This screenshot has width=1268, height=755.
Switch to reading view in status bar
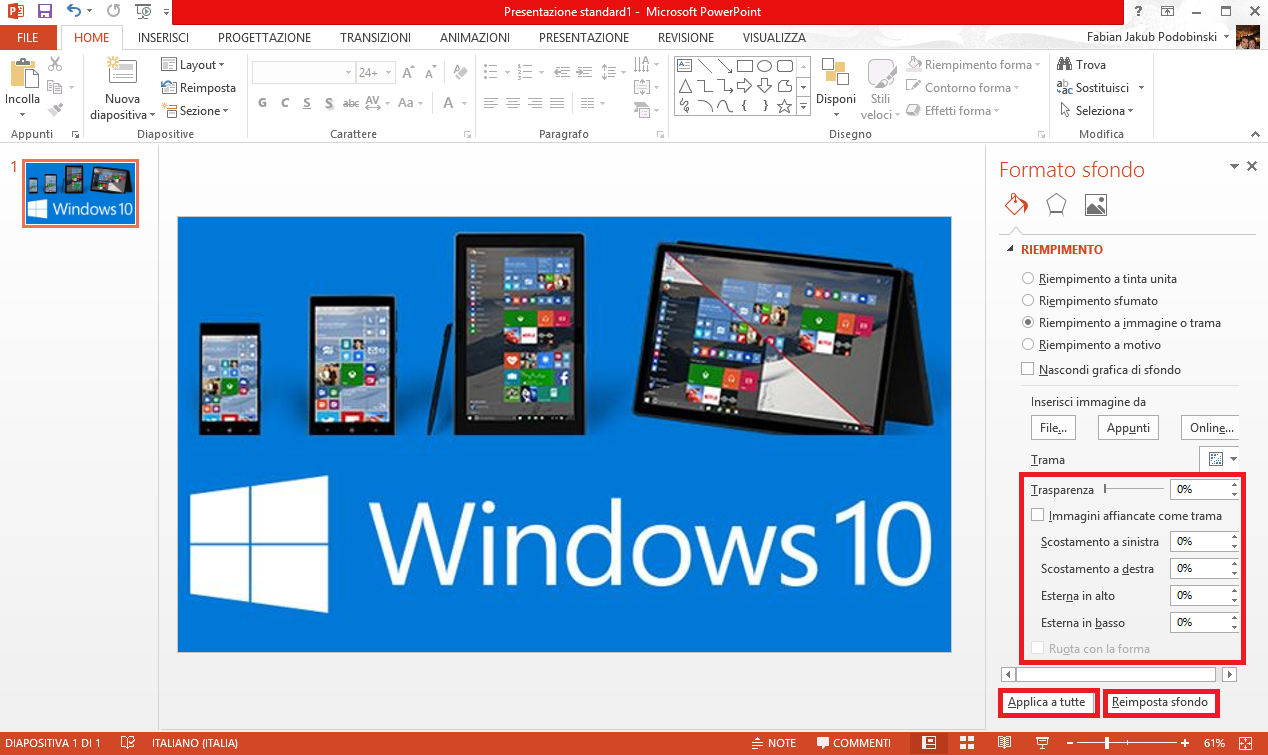pyautogui.click(x=1005, y=743)
